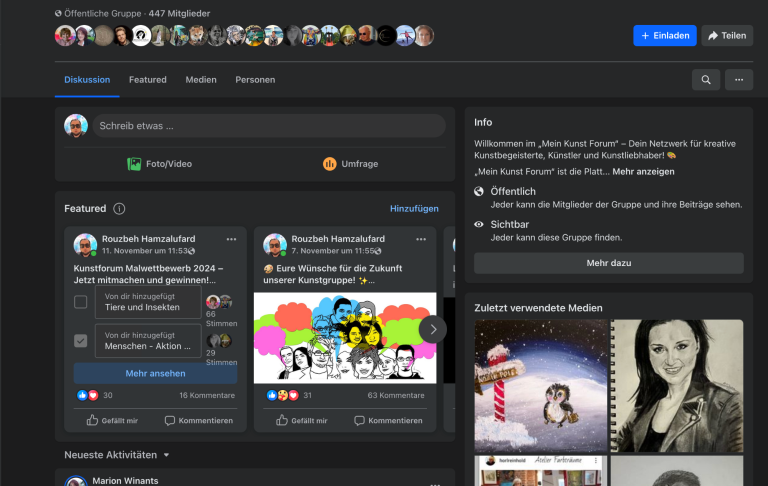
Task: Open the Personen tab
Action: [x=255, y=80]
